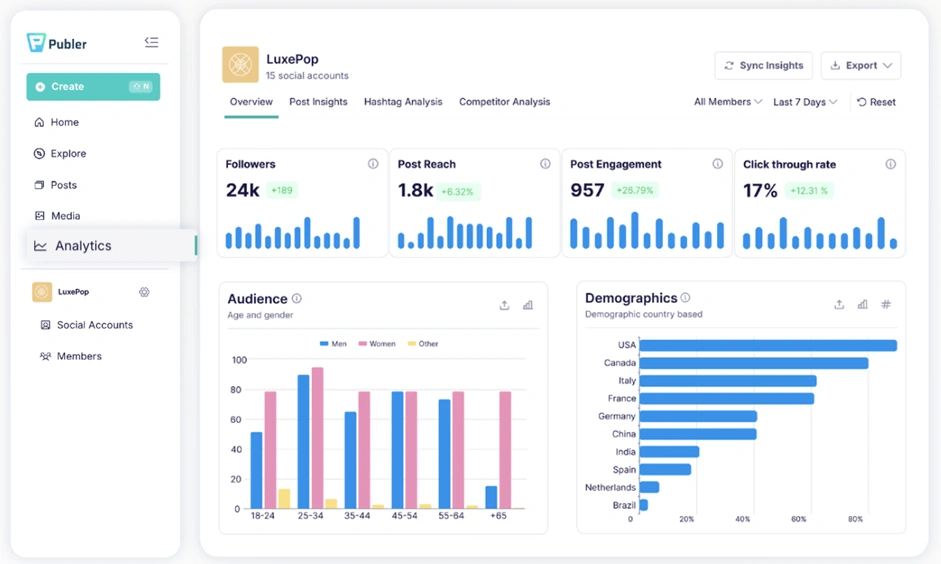The image size is (941, 564).
Task: Export the Audience chart via share icon
Action: [x=504, y=305]
